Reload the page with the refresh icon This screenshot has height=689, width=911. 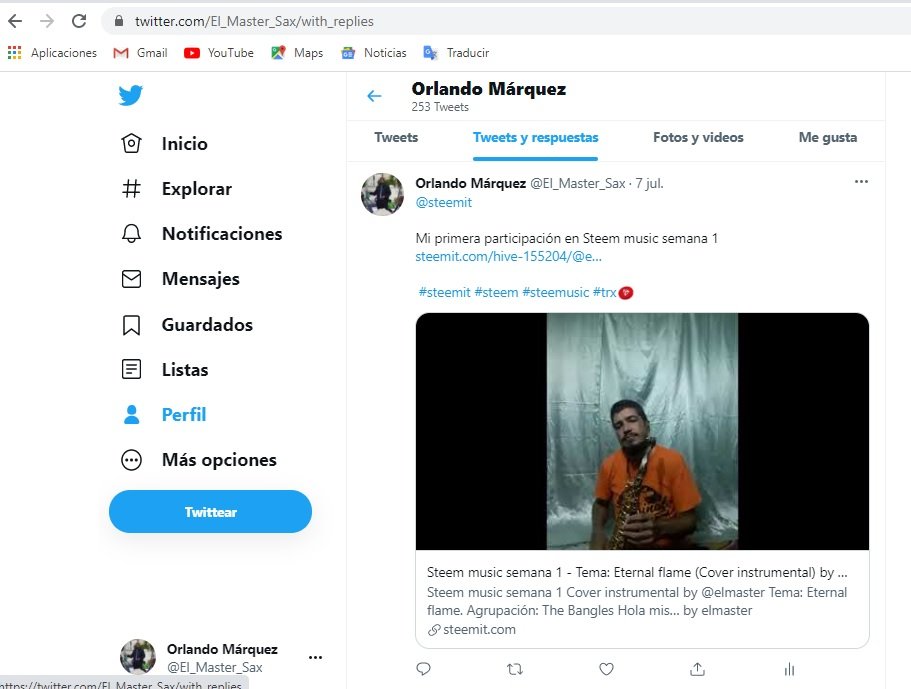coord(79,21)
